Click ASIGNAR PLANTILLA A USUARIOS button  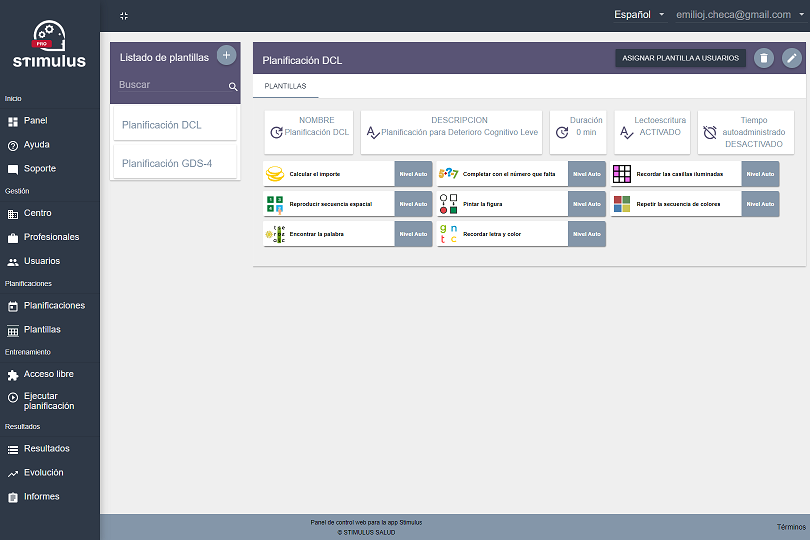[x=680, y=59]
